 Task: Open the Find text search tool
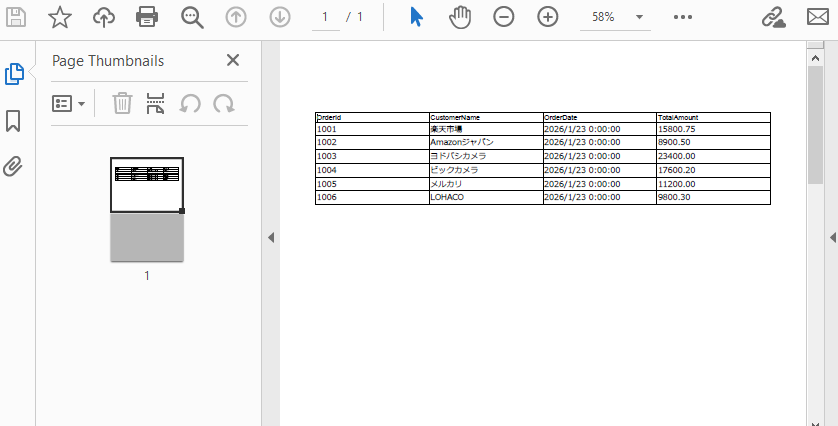coord(192,17)
